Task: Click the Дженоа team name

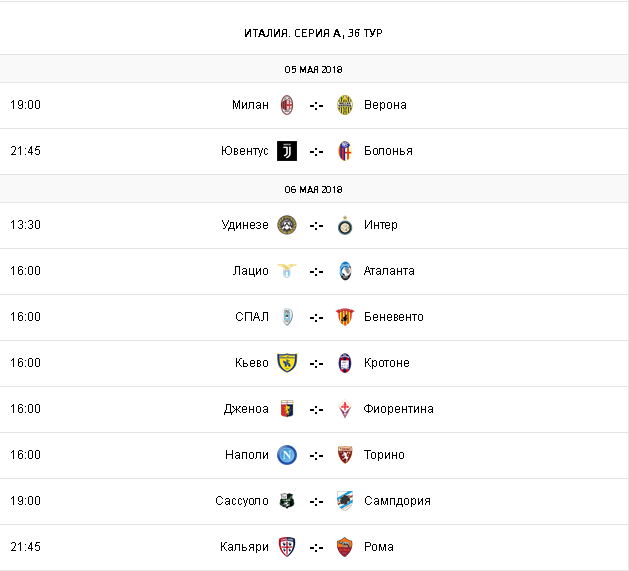Action: (x=246, y=409)
